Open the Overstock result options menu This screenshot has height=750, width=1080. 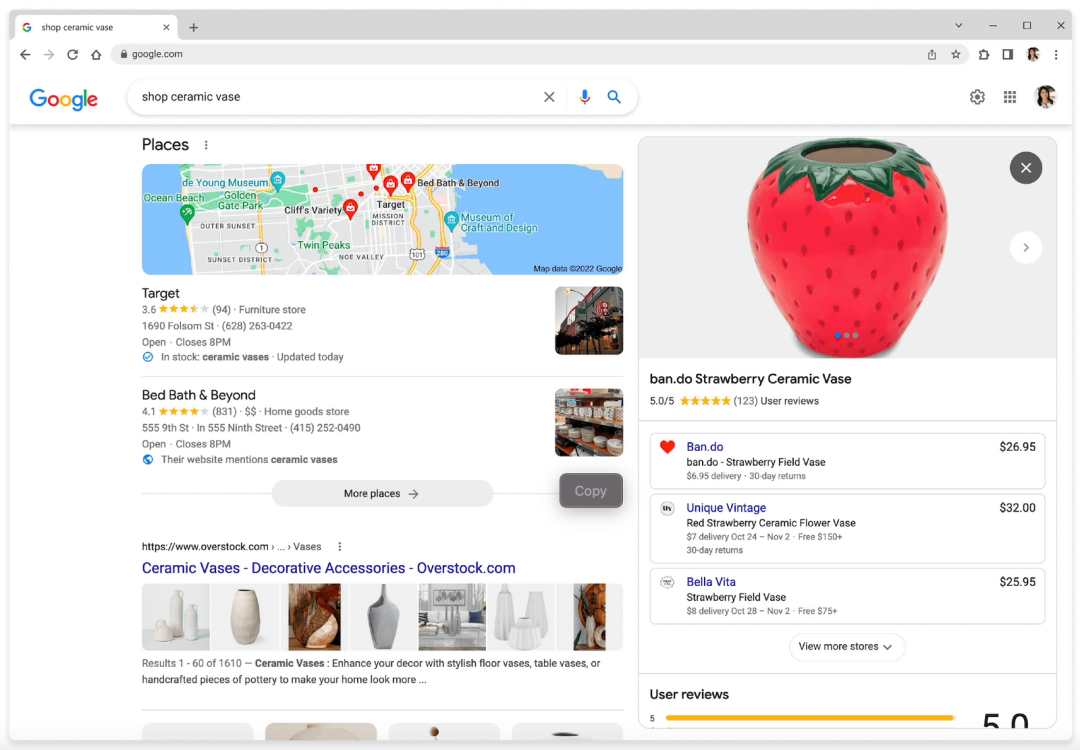pos(340,547)
